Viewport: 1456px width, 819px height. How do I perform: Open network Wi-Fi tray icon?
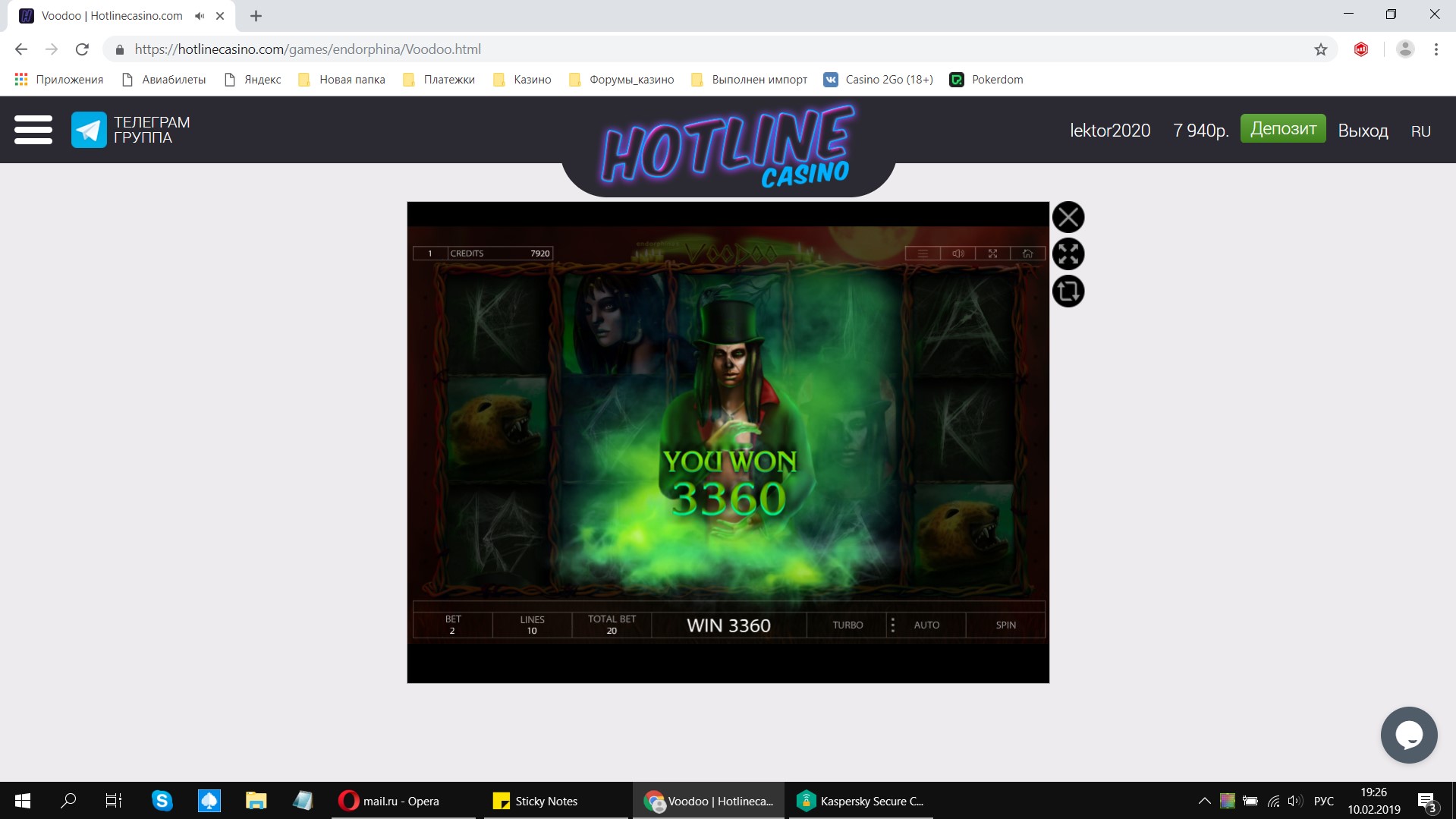(x=1273, y=801)
